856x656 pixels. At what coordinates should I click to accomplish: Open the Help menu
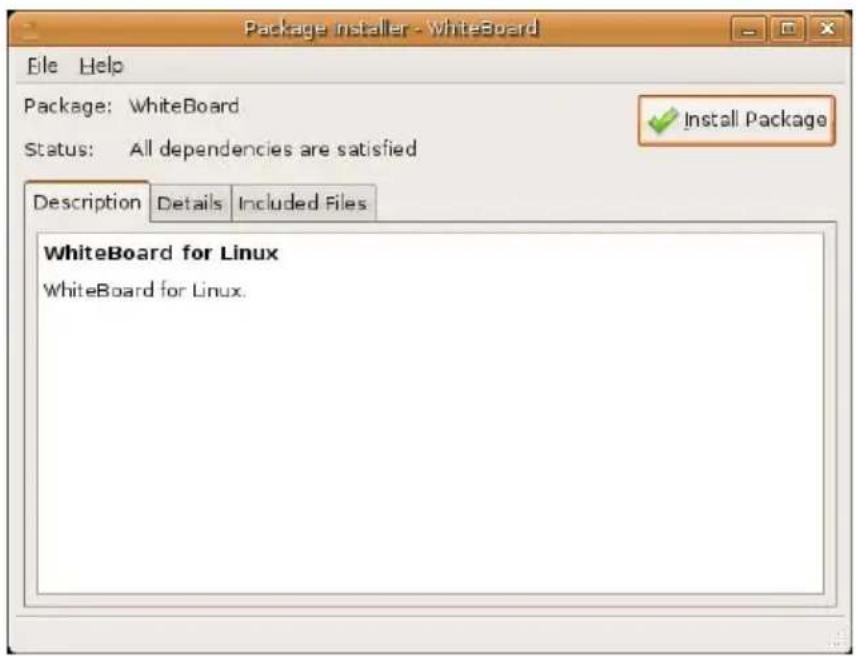click(x=102, y=66)
